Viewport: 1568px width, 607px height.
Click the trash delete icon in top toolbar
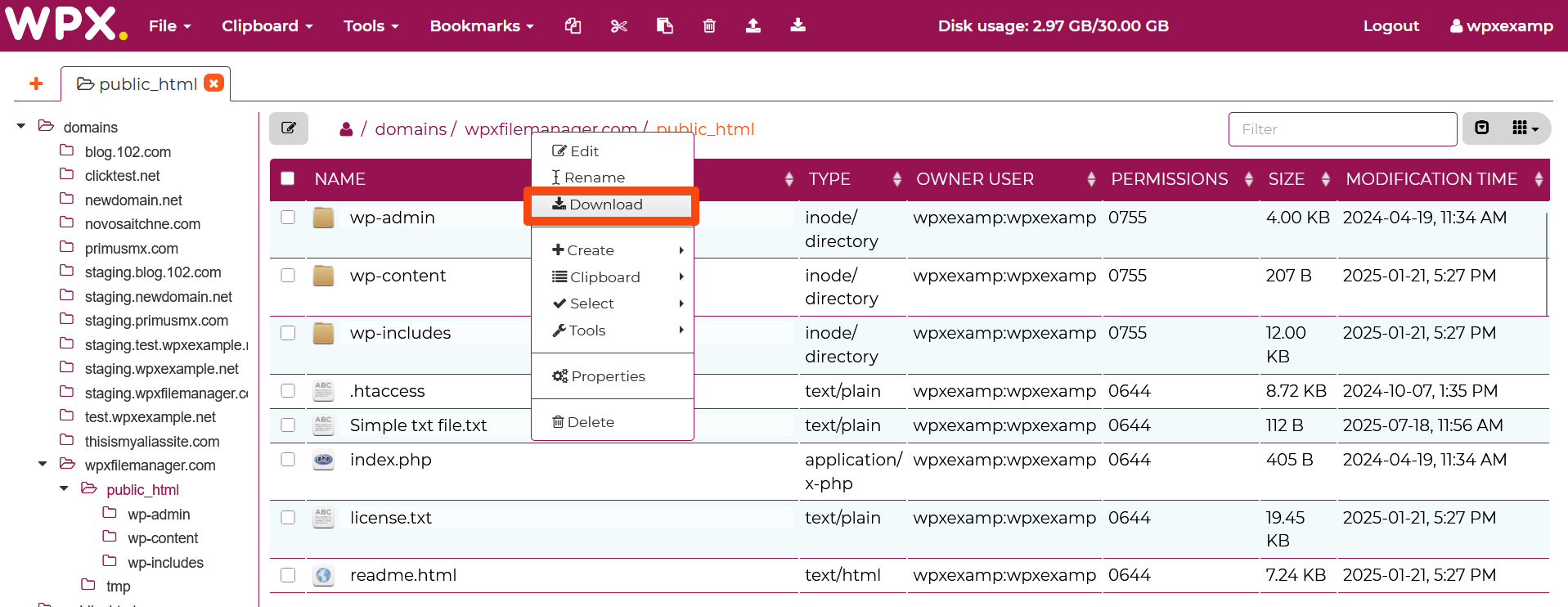click(x=709, y=25)
